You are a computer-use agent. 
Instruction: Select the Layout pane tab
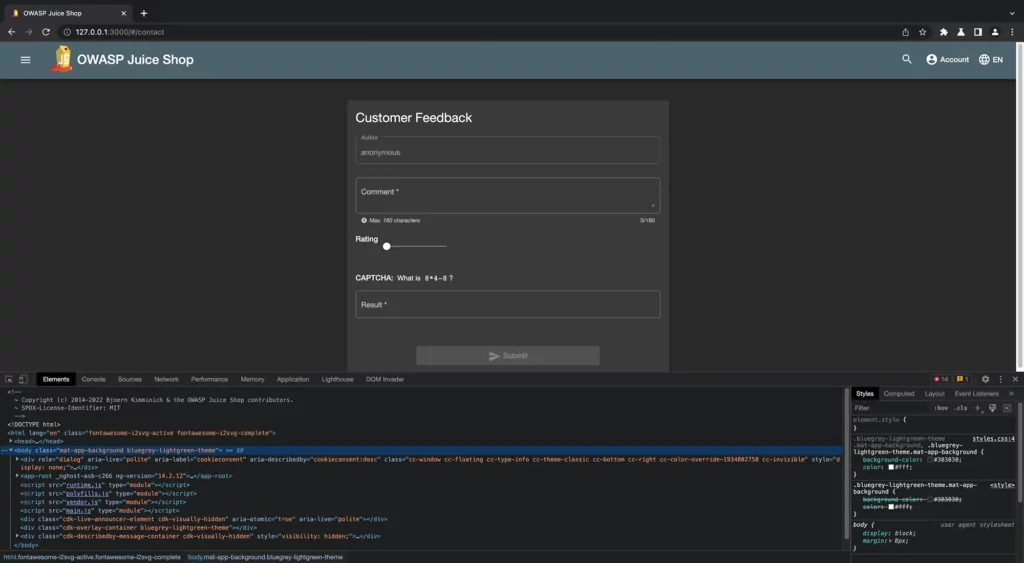click(935, 394)
